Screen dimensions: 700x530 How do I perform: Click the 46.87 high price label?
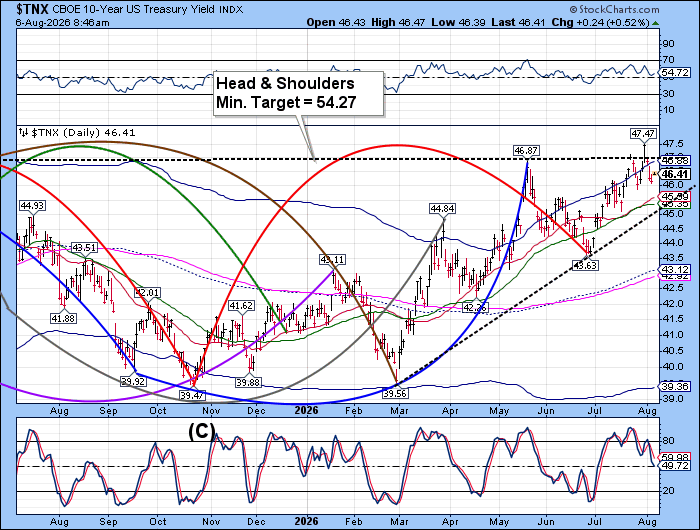click(526, 151)
